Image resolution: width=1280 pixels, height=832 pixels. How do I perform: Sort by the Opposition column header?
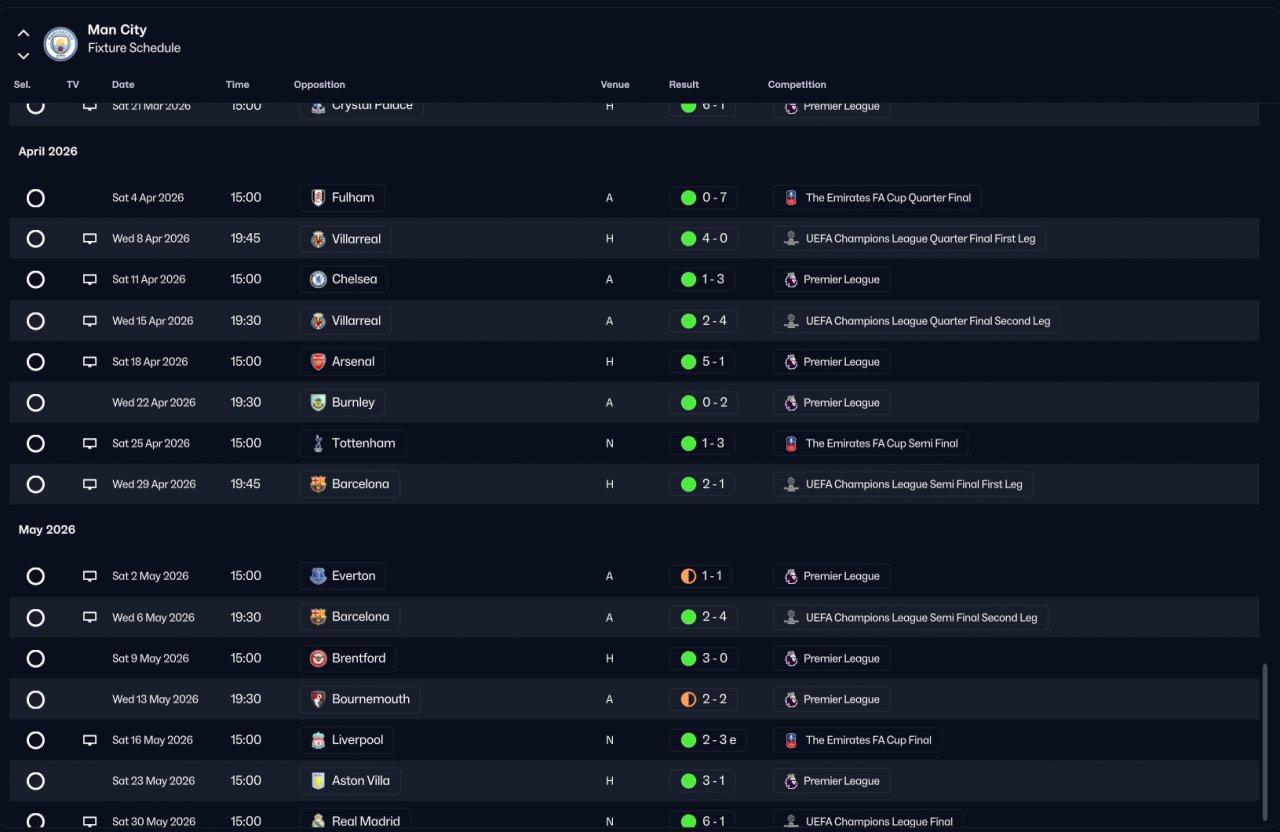[320, 85]
